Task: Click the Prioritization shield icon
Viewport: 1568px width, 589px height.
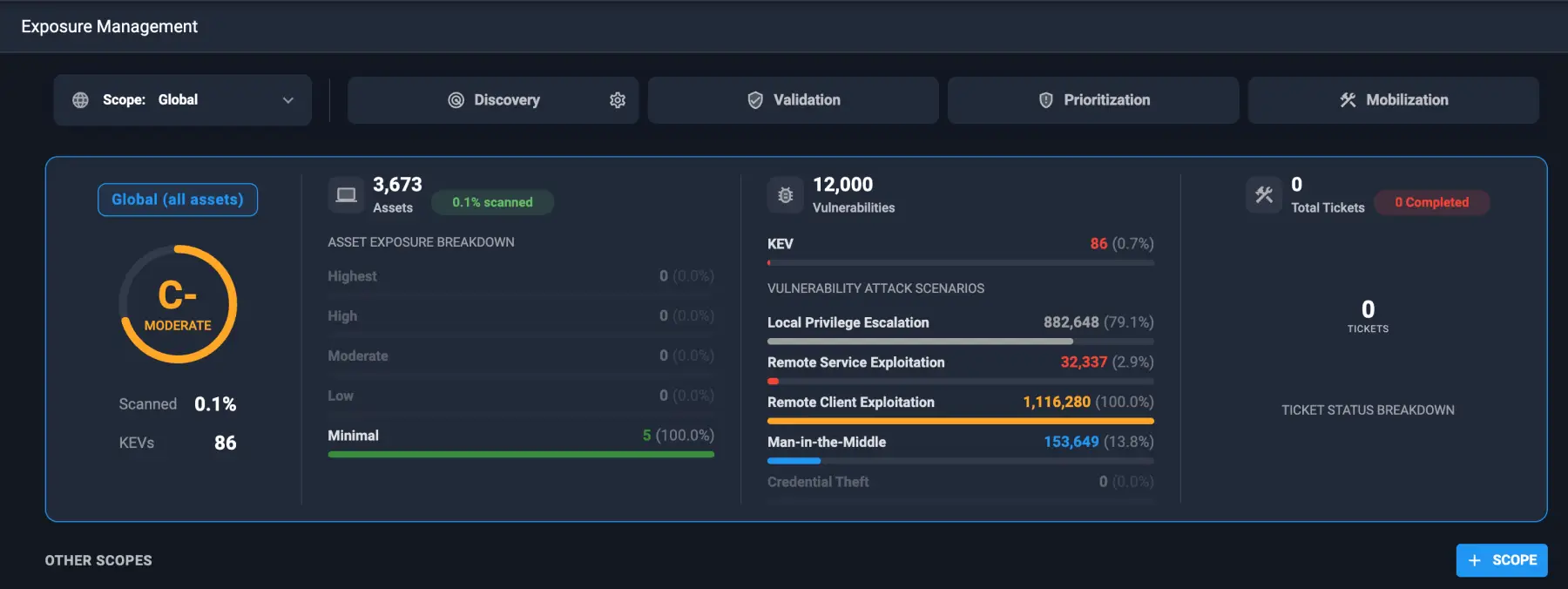Action: pos(1046,100)
